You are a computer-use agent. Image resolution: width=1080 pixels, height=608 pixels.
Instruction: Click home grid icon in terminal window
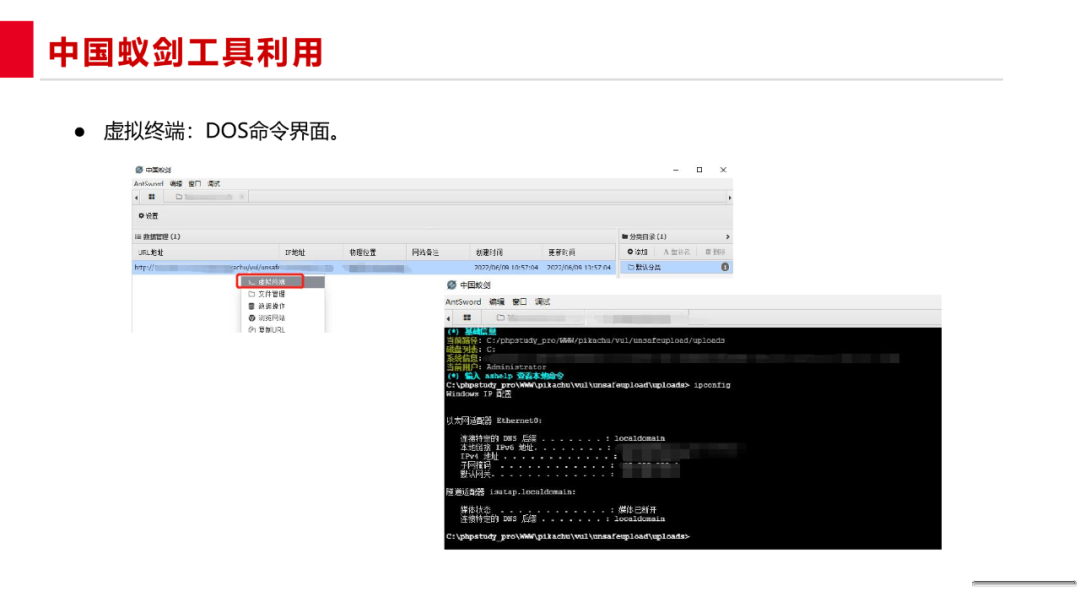click(467, 317)
